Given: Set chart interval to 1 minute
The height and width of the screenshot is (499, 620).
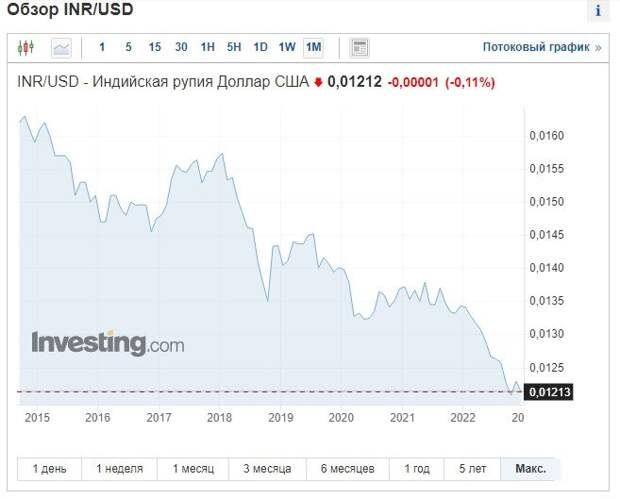Looking at the screenshot, I should (x=102, y=47).
